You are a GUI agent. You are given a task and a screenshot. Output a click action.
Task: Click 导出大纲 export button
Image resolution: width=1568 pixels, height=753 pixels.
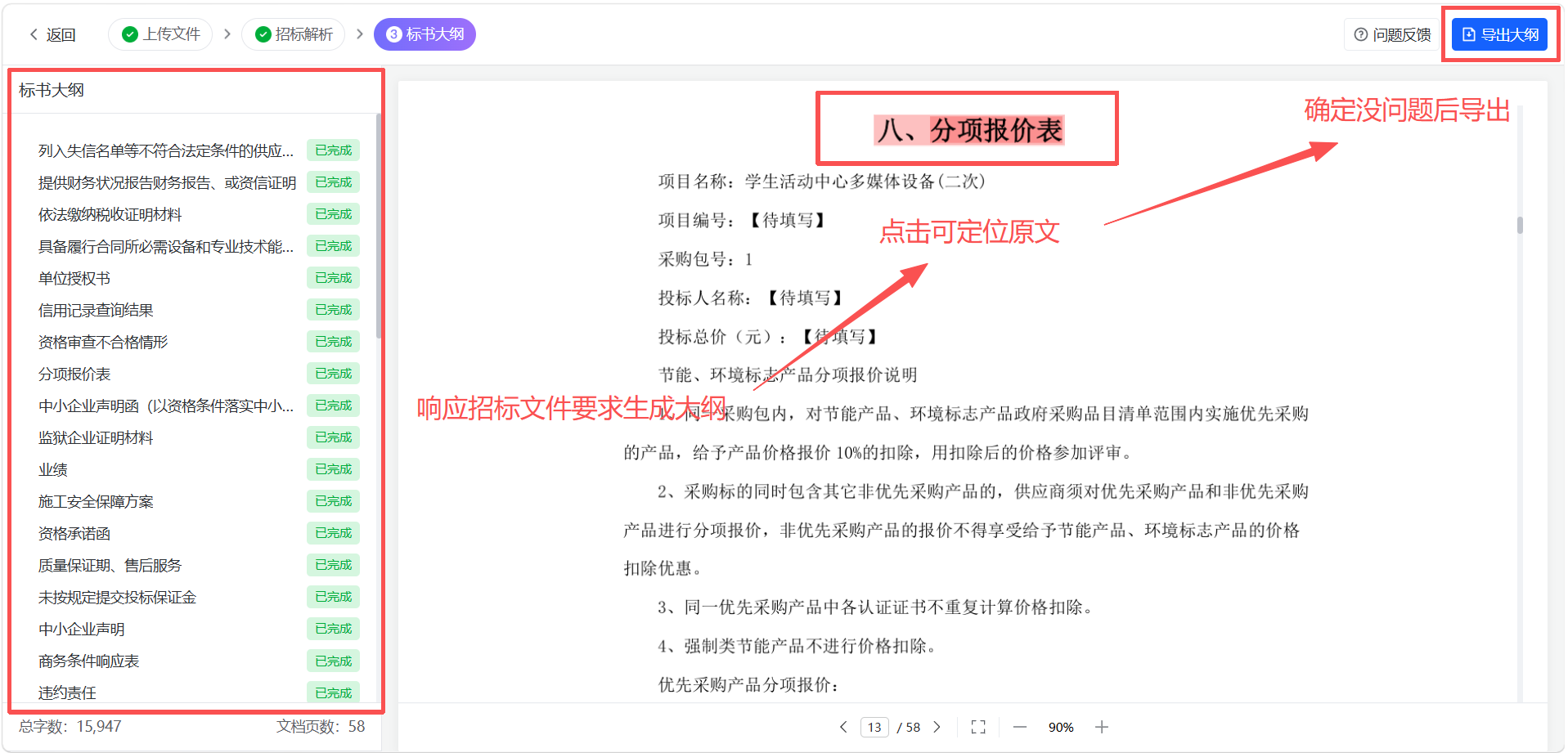click(1500, 34)
